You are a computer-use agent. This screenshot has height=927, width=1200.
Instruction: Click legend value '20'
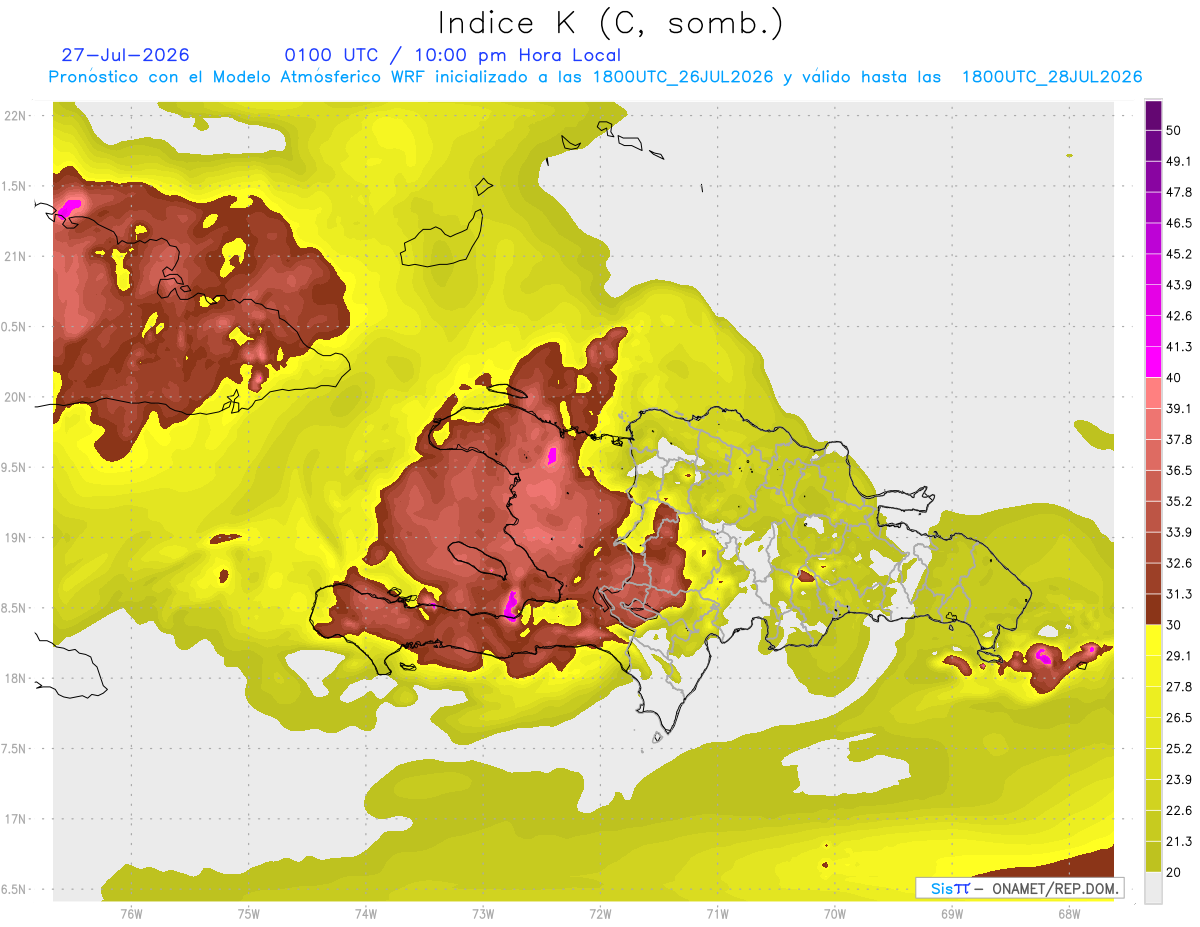pos(1174,872)
